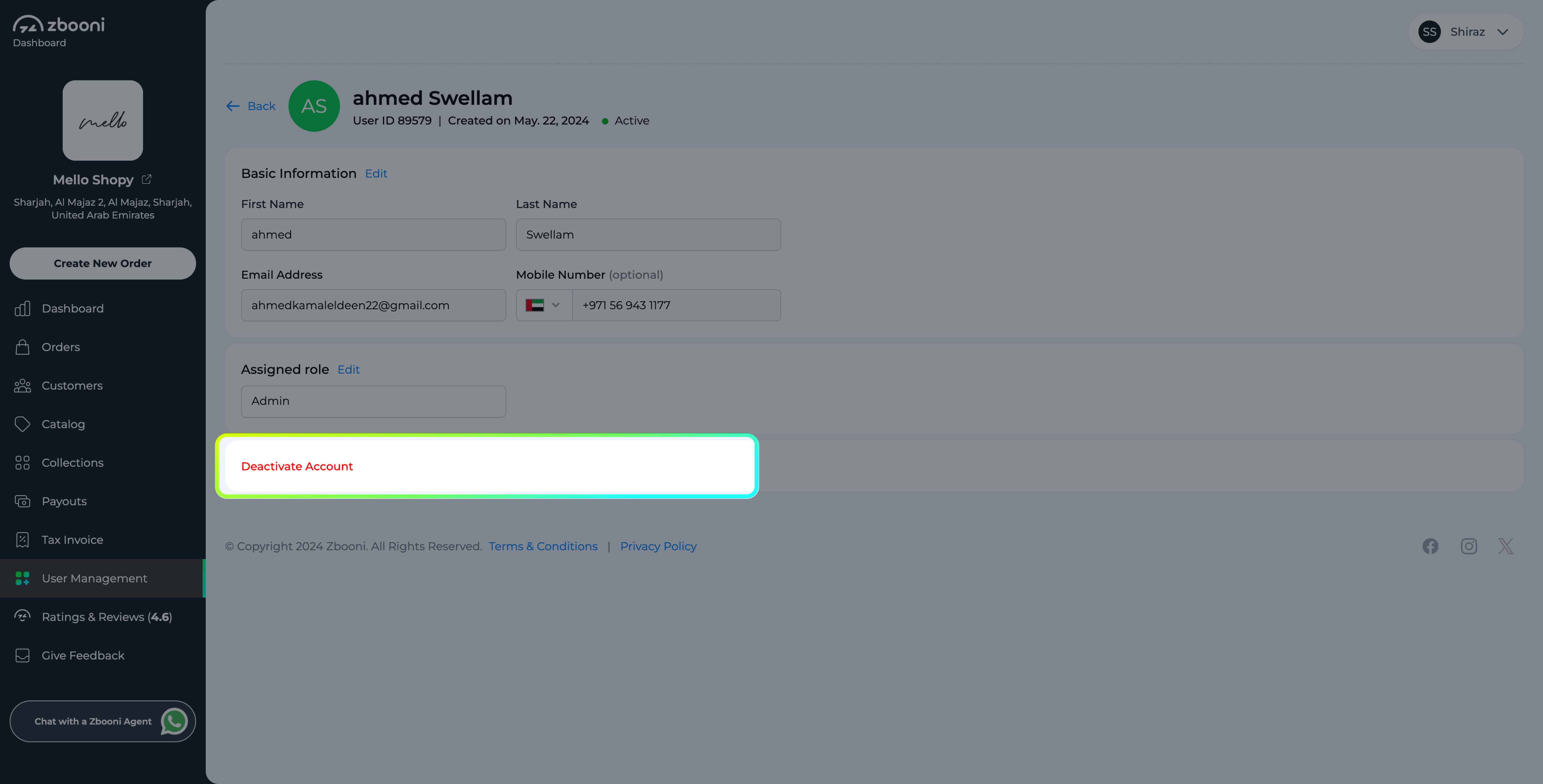Click Created on May. 22, 2024 text
The image size is (1543, 784).
point(518,120)
